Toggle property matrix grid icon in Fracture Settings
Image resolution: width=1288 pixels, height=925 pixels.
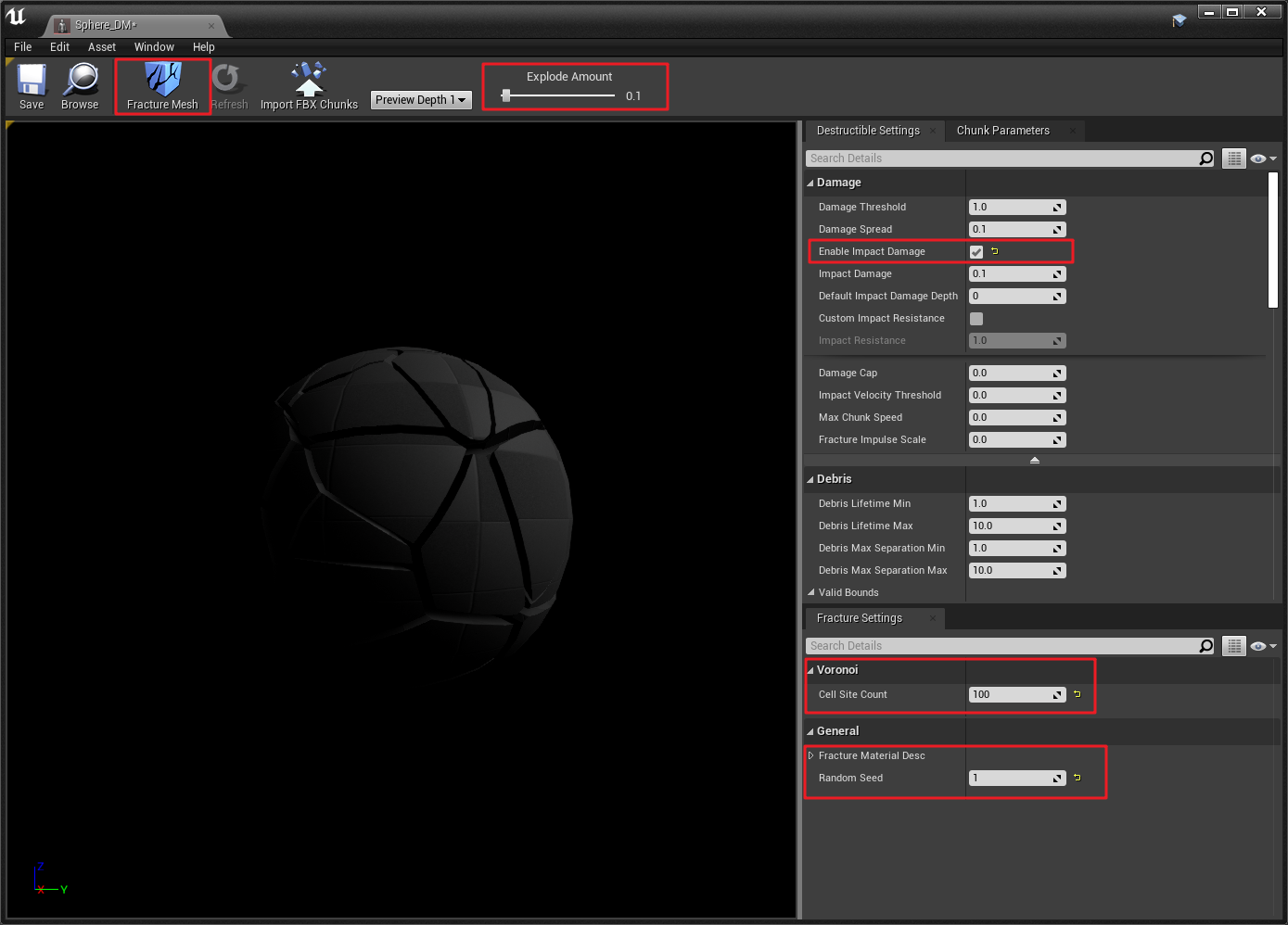(x=1233, y=646)
